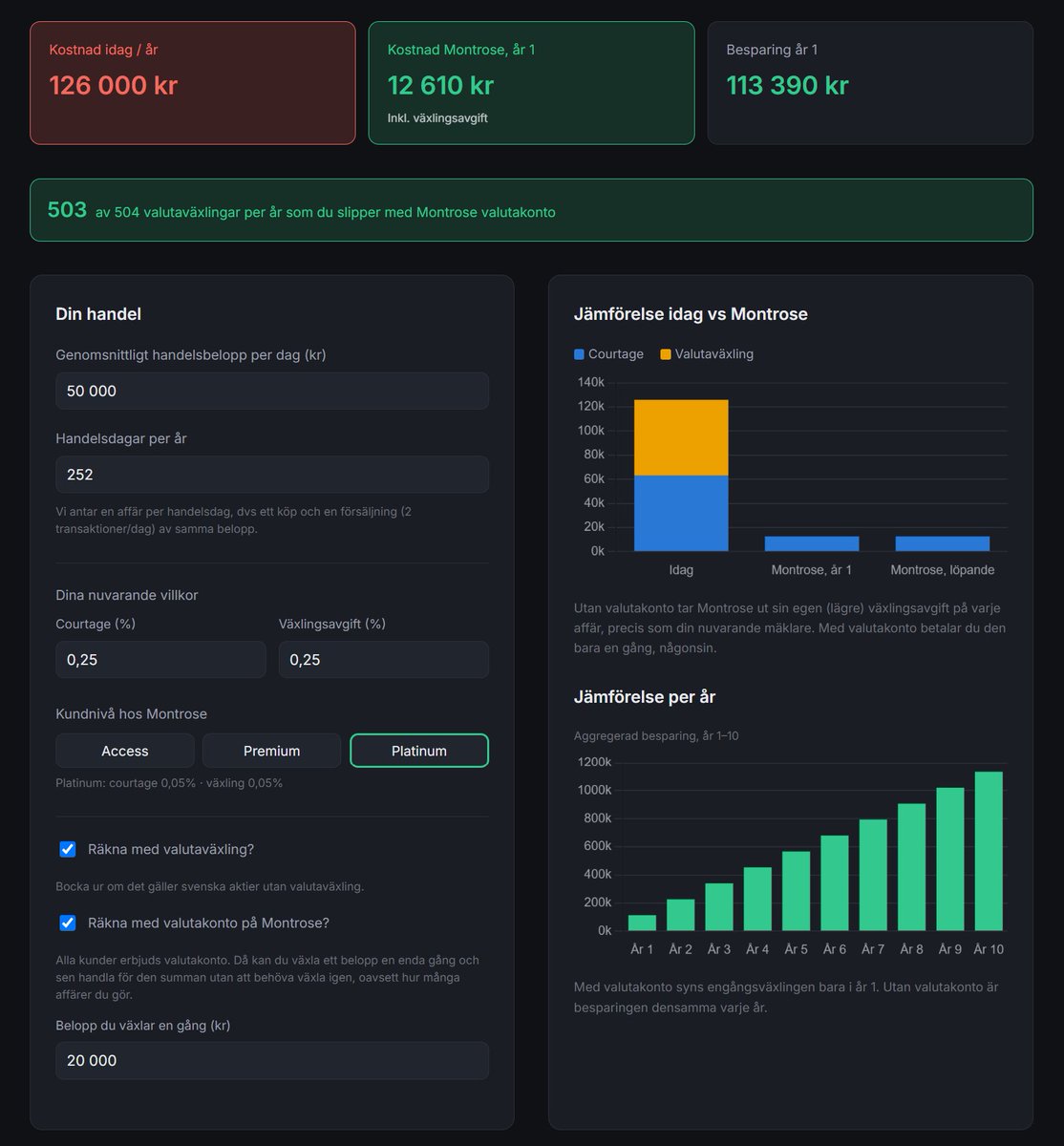Click the Jämförelse per år heading
1064x1146 pixels.
click(645, 697)
